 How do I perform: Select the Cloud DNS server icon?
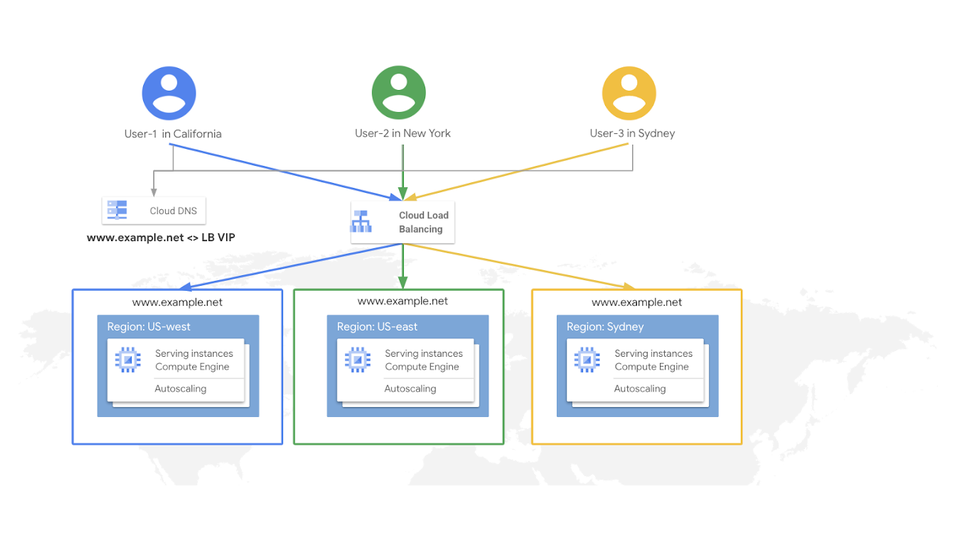coord(117,210)
